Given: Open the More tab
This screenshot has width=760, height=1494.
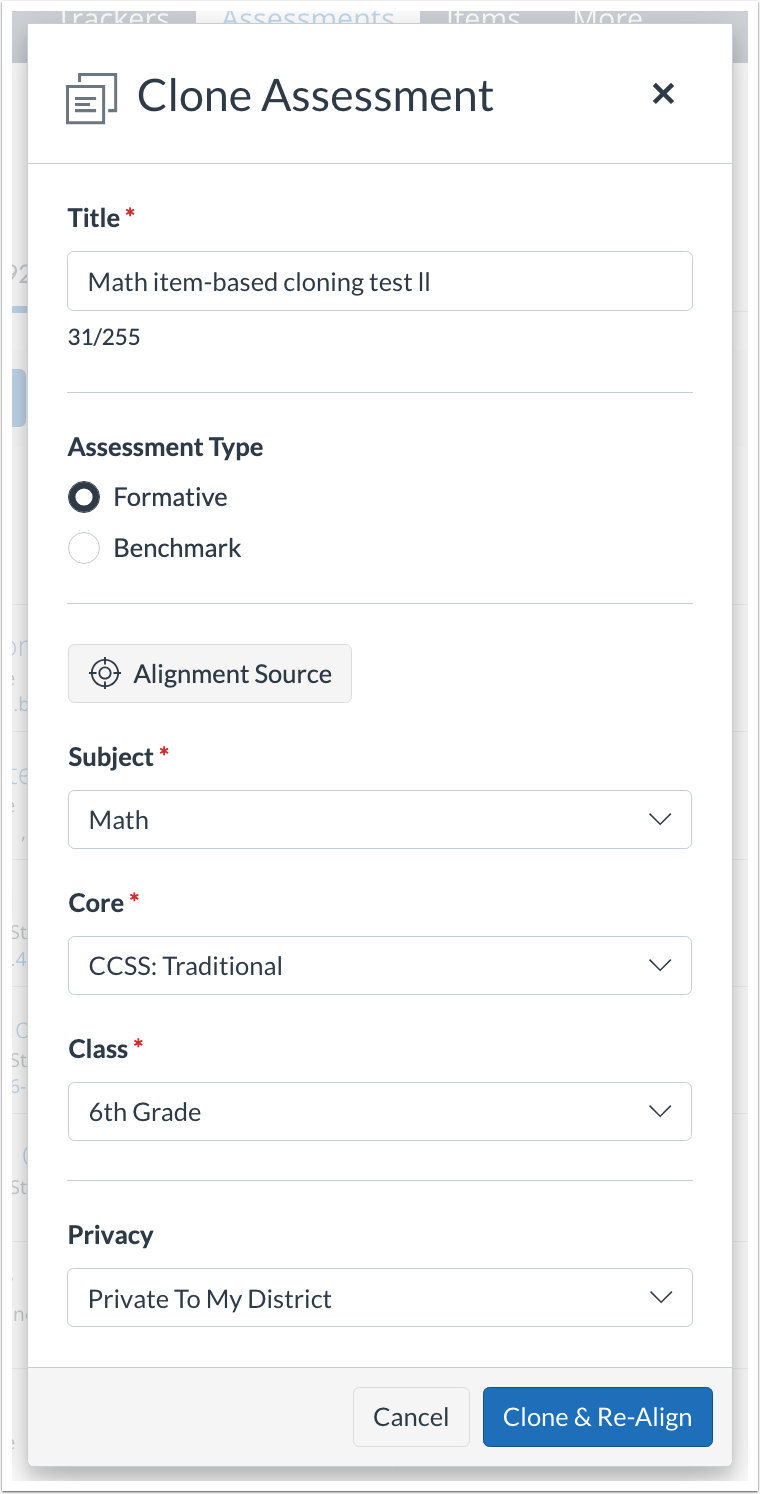Looking at the screenshot, I should 607,17.
